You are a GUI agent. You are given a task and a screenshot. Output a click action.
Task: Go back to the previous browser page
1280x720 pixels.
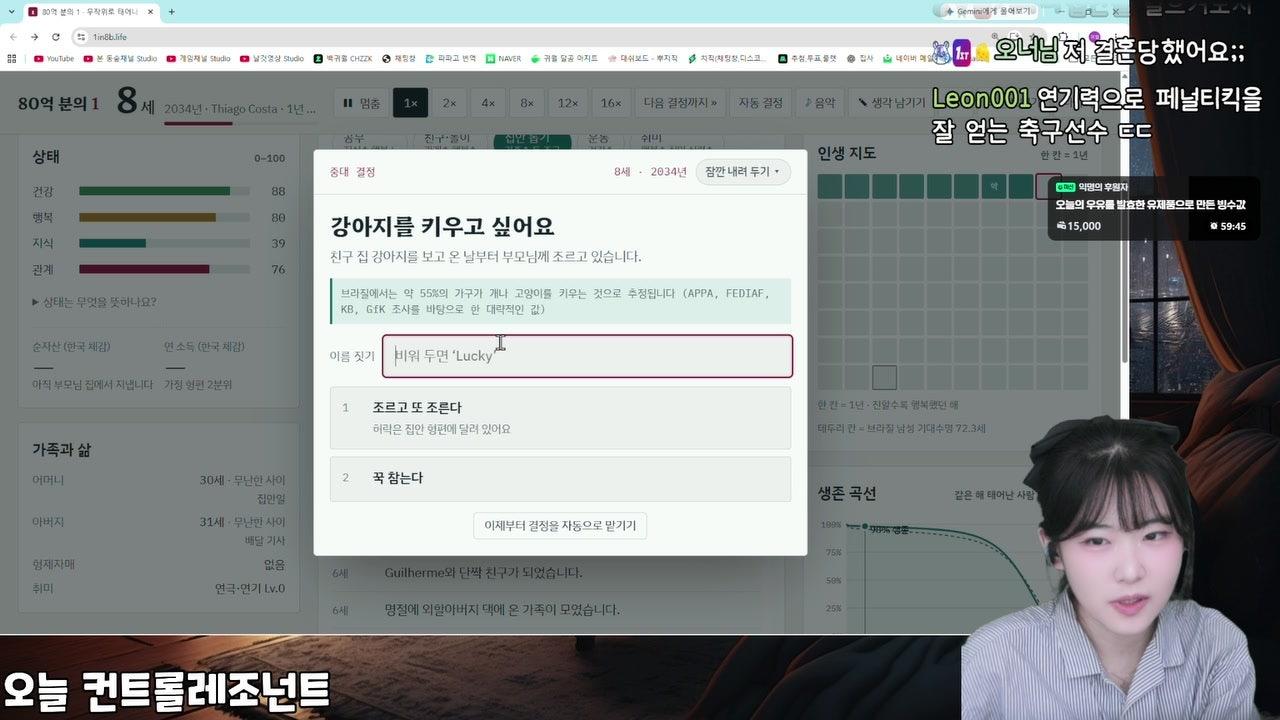12,37
